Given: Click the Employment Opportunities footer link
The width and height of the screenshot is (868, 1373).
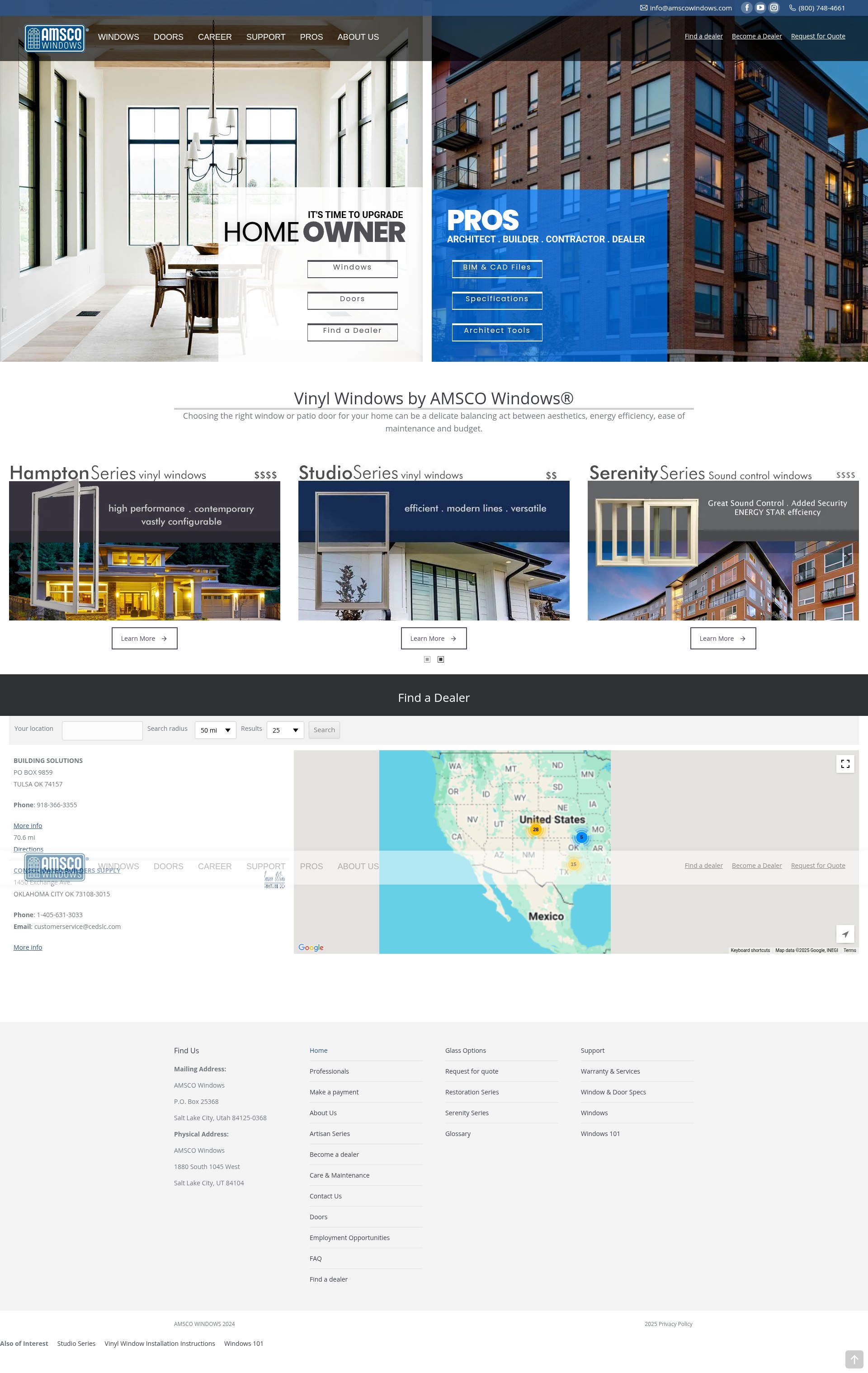Looking at the screenshot, I should coord(350,1238).
